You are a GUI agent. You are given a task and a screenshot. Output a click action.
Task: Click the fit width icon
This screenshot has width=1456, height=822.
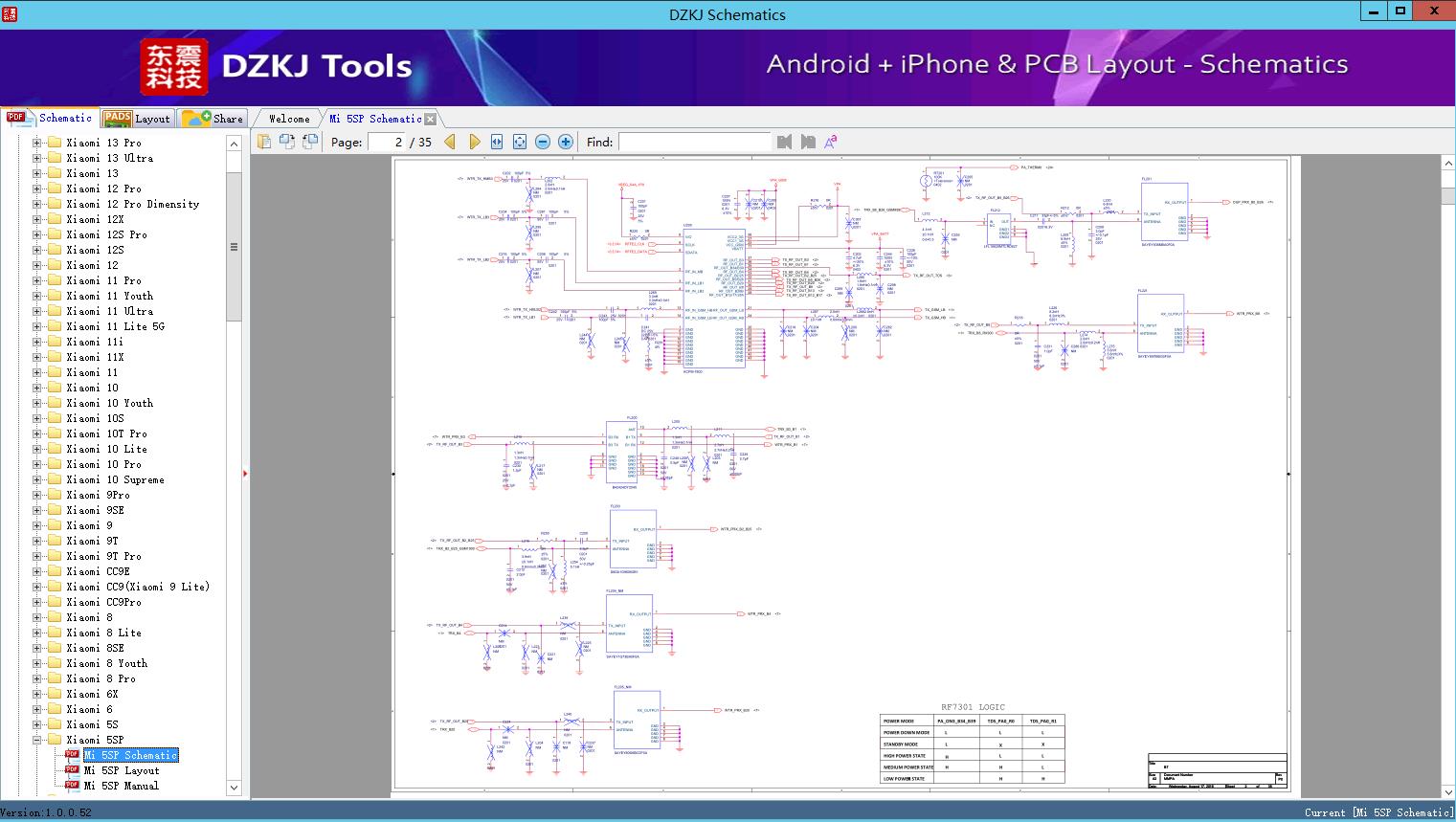[x=497, y=142]
